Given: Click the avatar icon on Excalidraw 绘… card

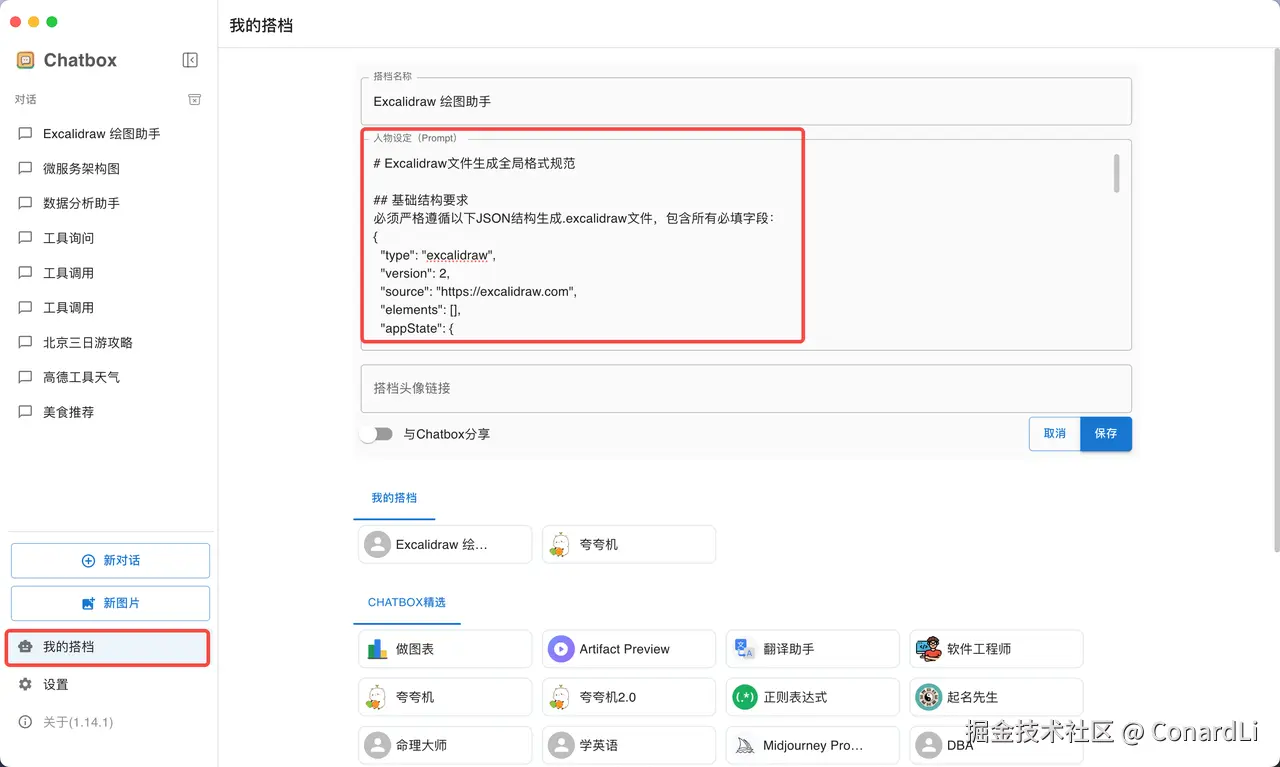Looking at the screenshot, I should [377, 545].
